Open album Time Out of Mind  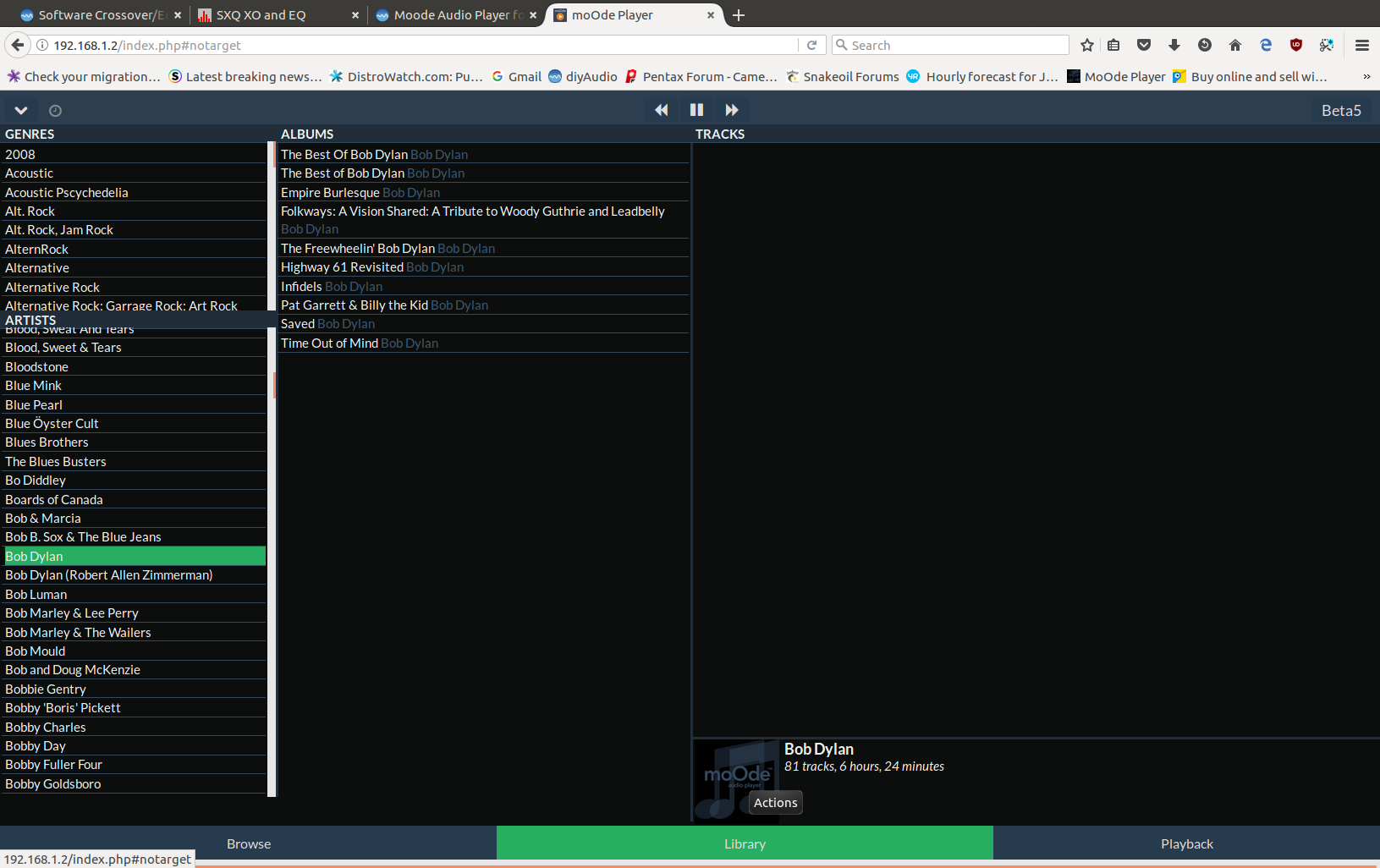coord(484,343)
